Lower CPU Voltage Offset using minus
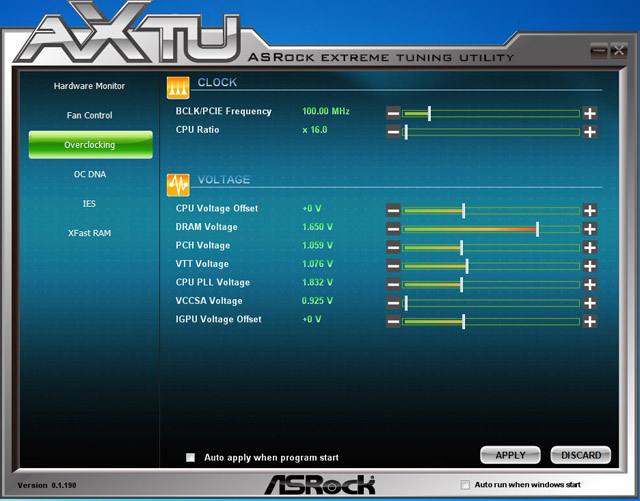 pyautogui.click(x=393, y=210)
